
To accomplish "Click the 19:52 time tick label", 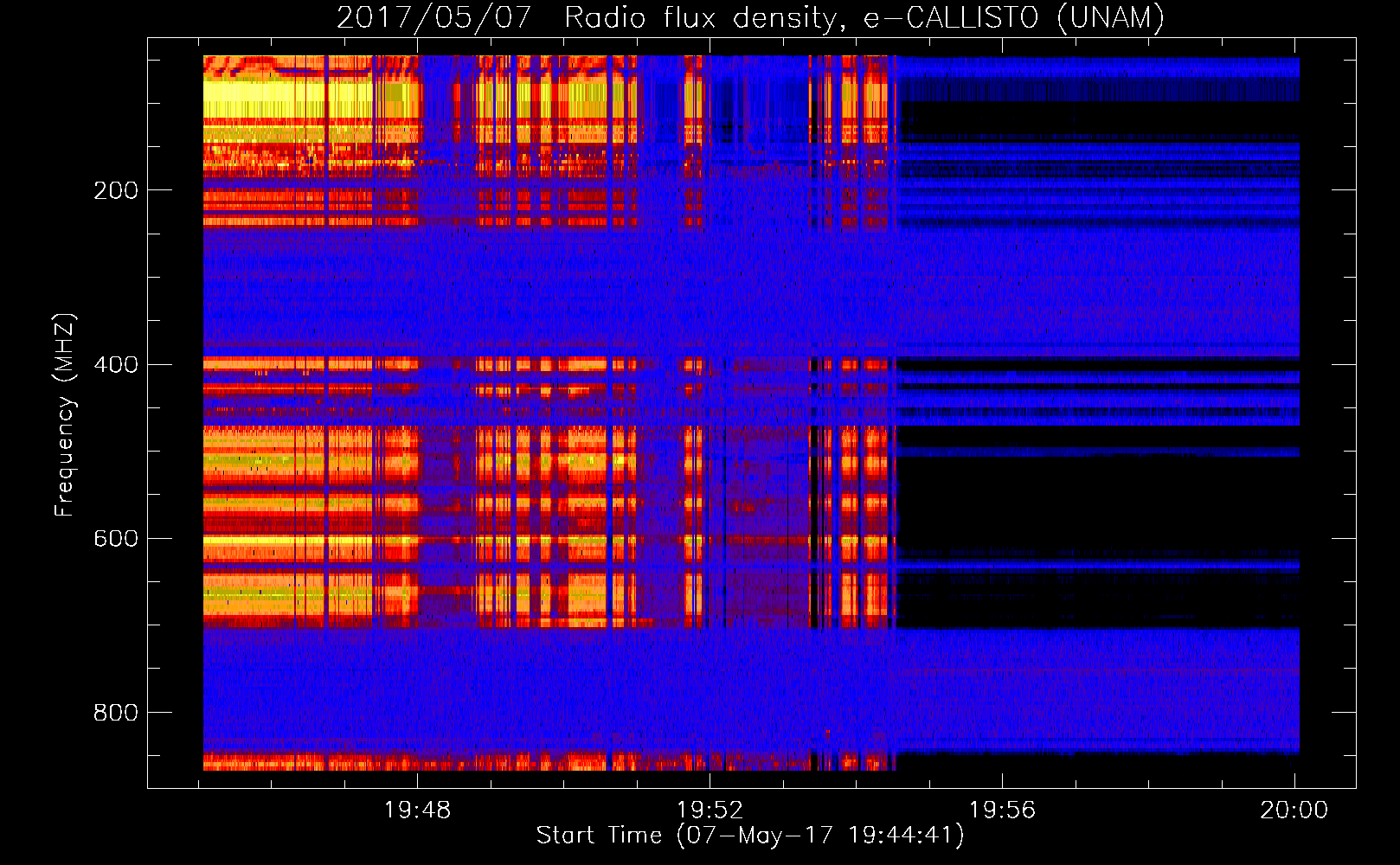I will click(x=710, y=810).
